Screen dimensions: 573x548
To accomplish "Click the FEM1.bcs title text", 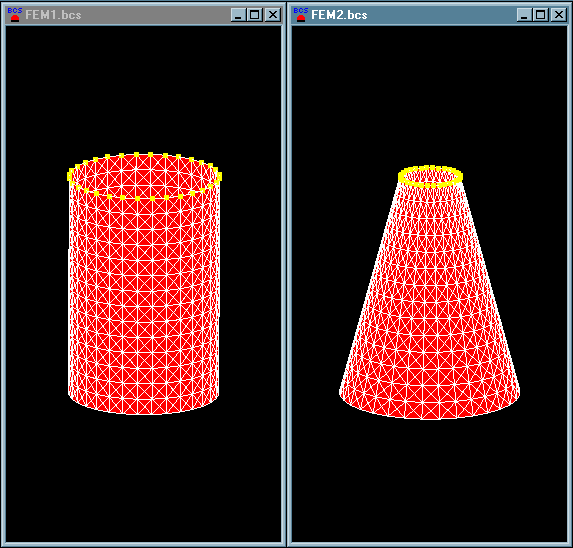I will point(53,15).
